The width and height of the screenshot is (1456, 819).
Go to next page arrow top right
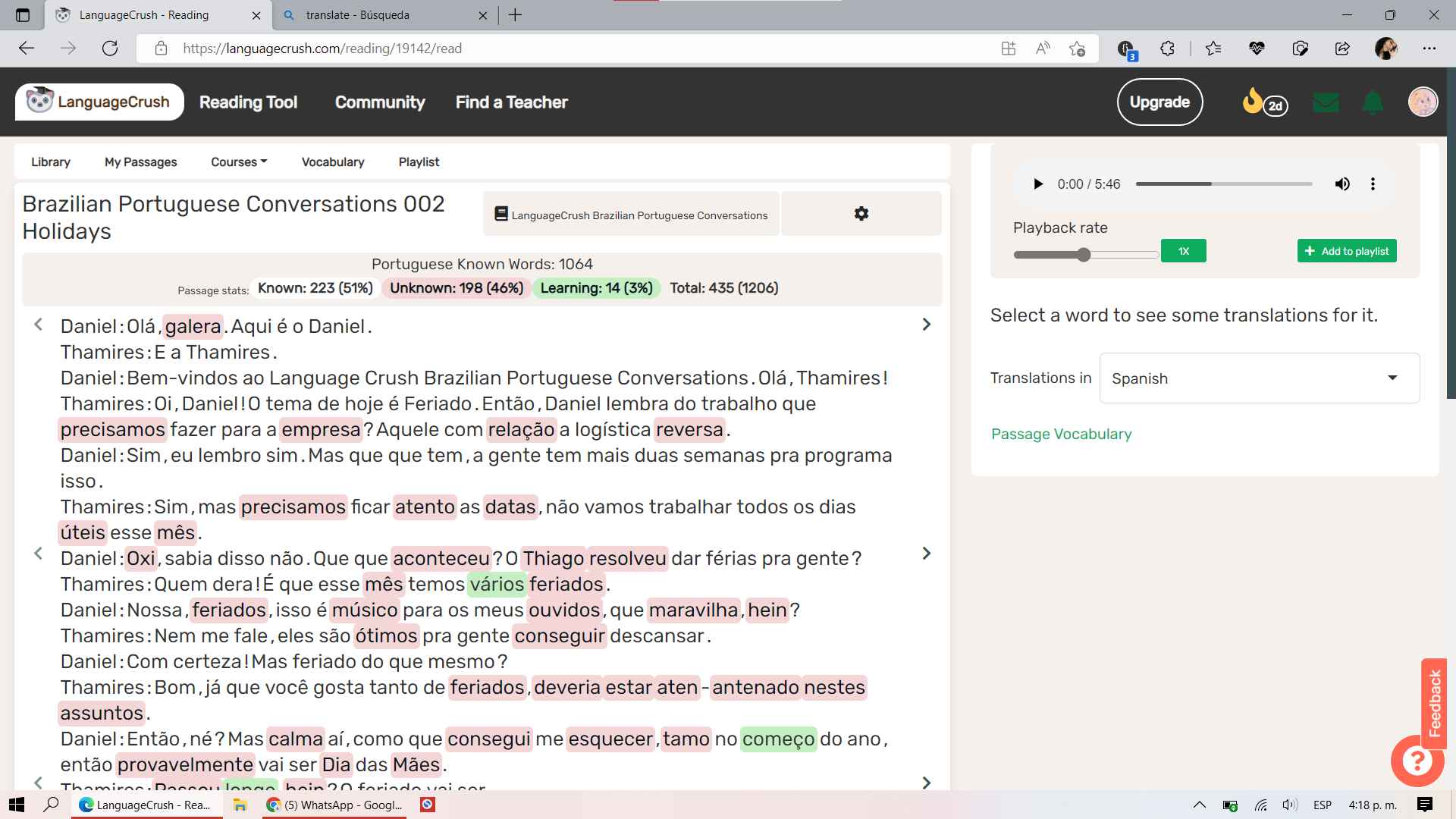click(926, 325)
